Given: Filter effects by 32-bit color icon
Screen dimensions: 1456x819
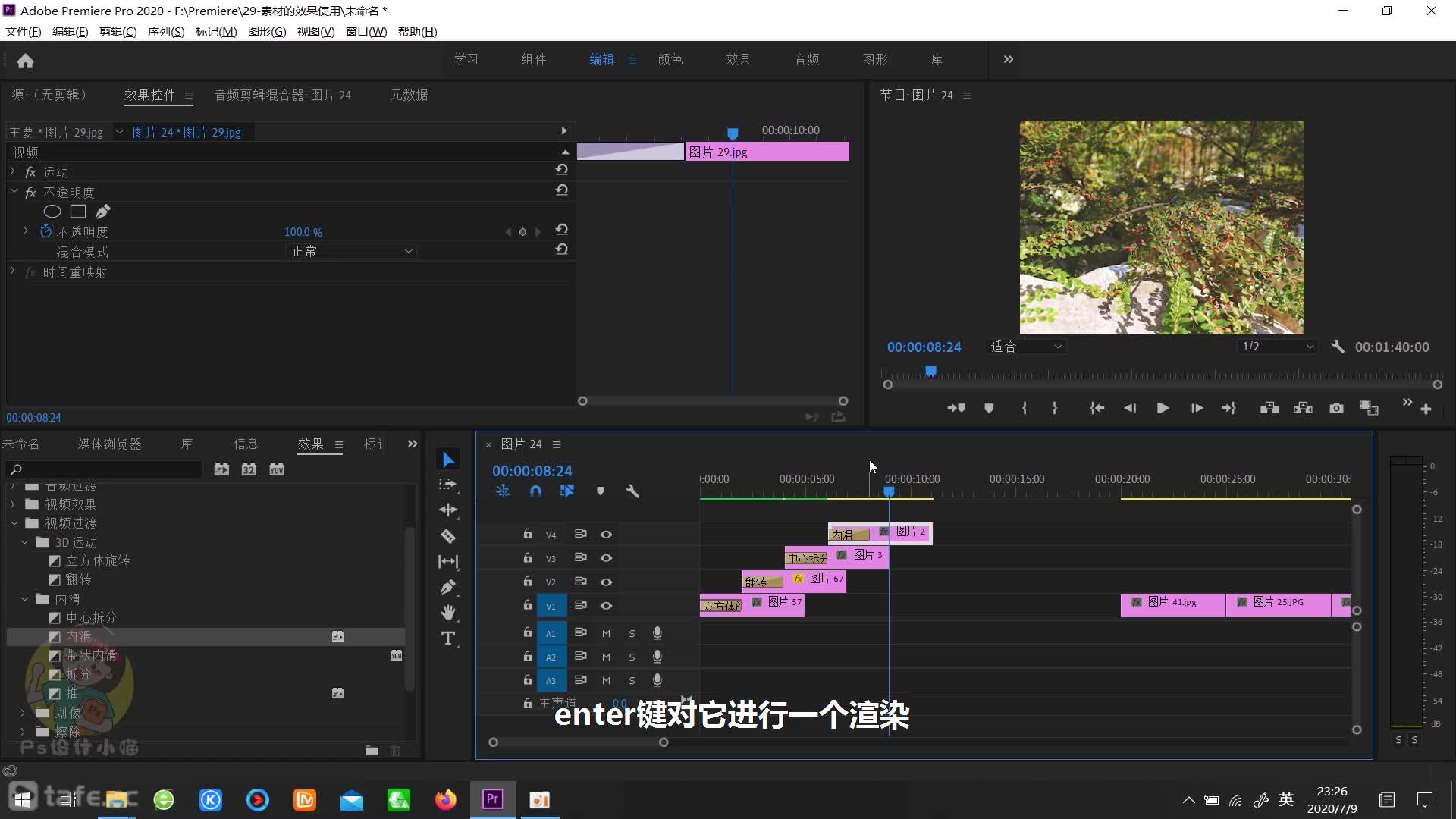Looking at the screenshot, I should [x=249, y=469].
